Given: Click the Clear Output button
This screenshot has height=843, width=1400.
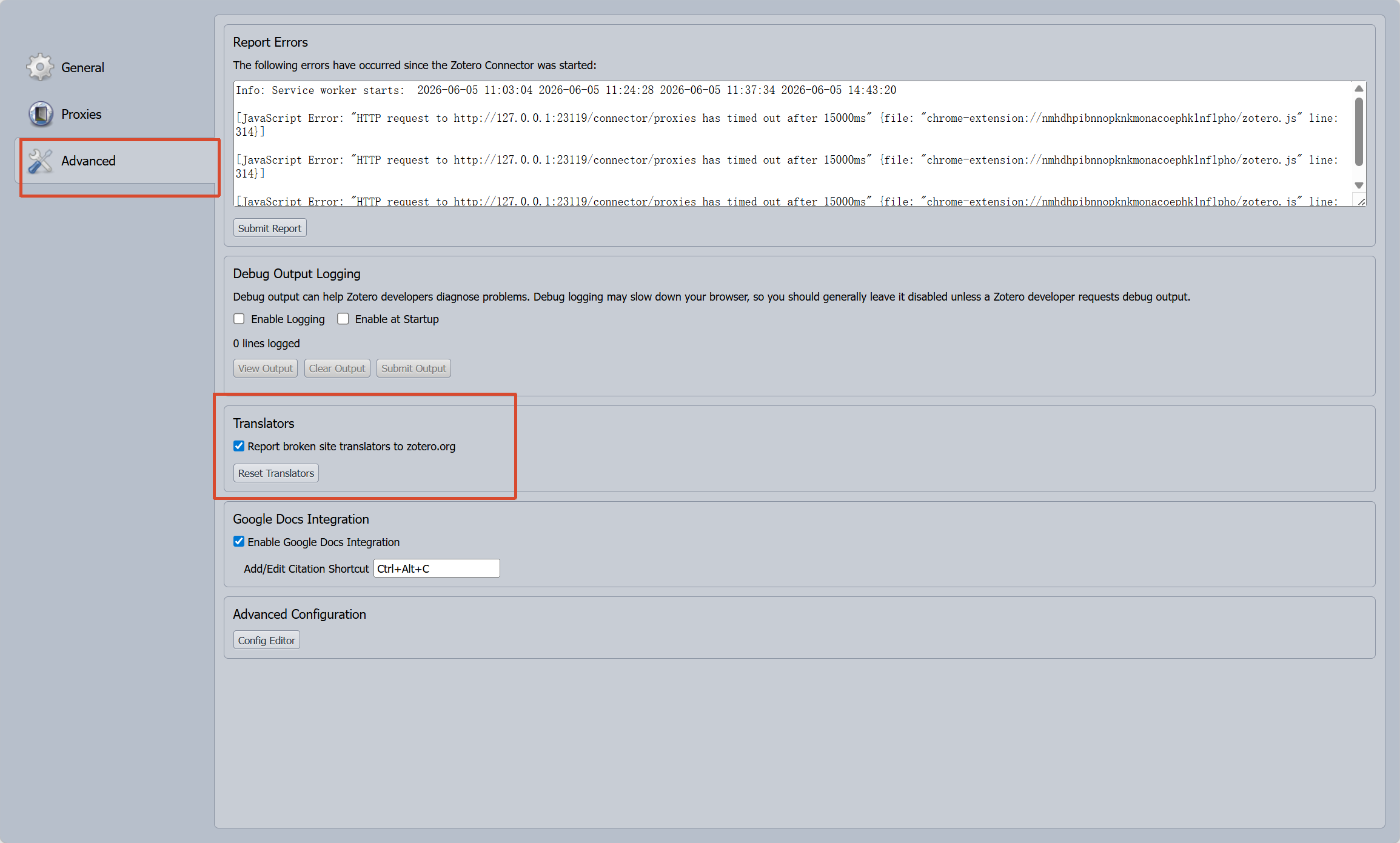Looking at the screenshot, I should pos(337,368).
